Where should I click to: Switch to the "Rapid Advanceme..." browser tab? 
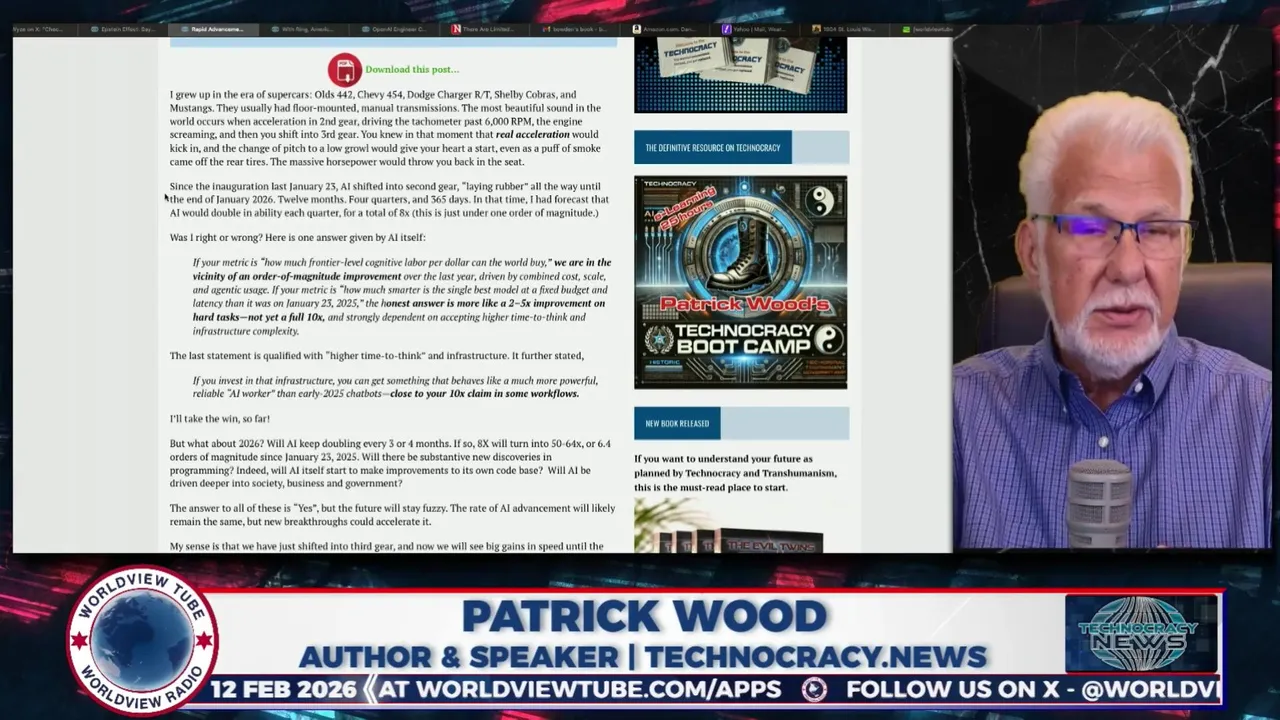[213, 29]
